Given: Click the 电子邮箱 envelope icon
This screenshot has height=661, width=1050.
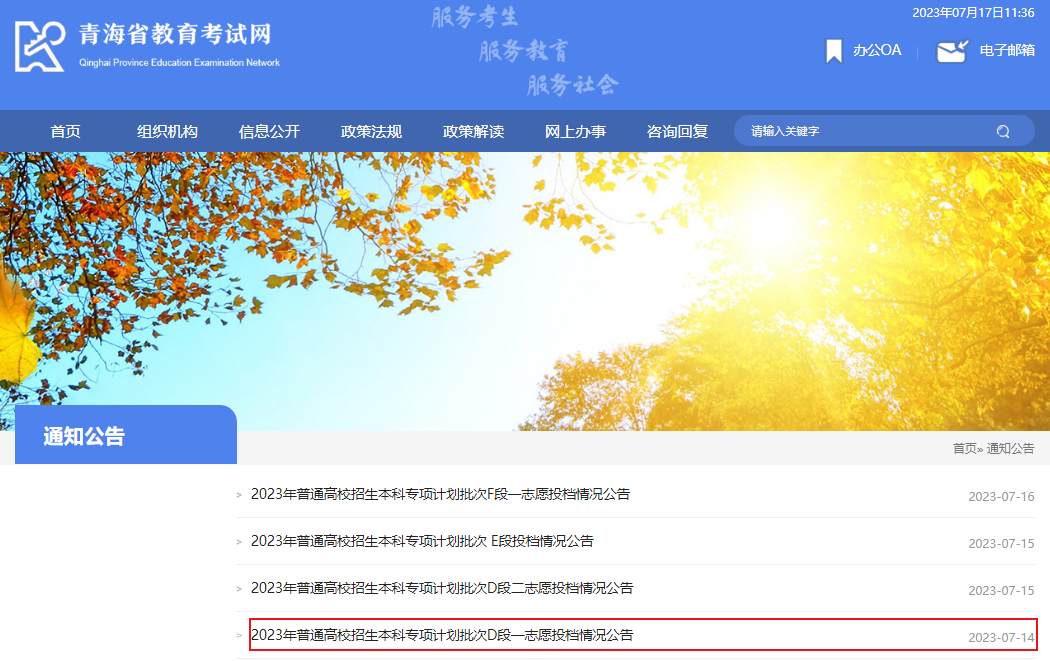Looking at the screenshot, I should point(952,51).
